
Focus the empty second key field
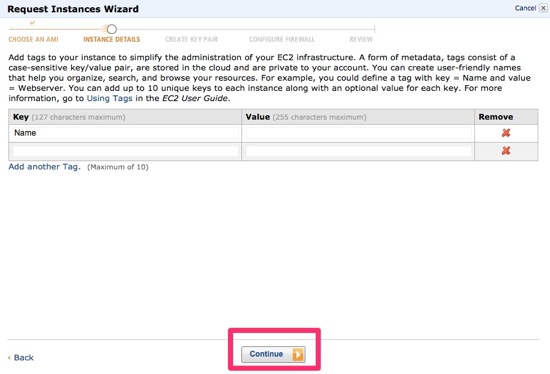pyautogui.click(x=125, y=151)
